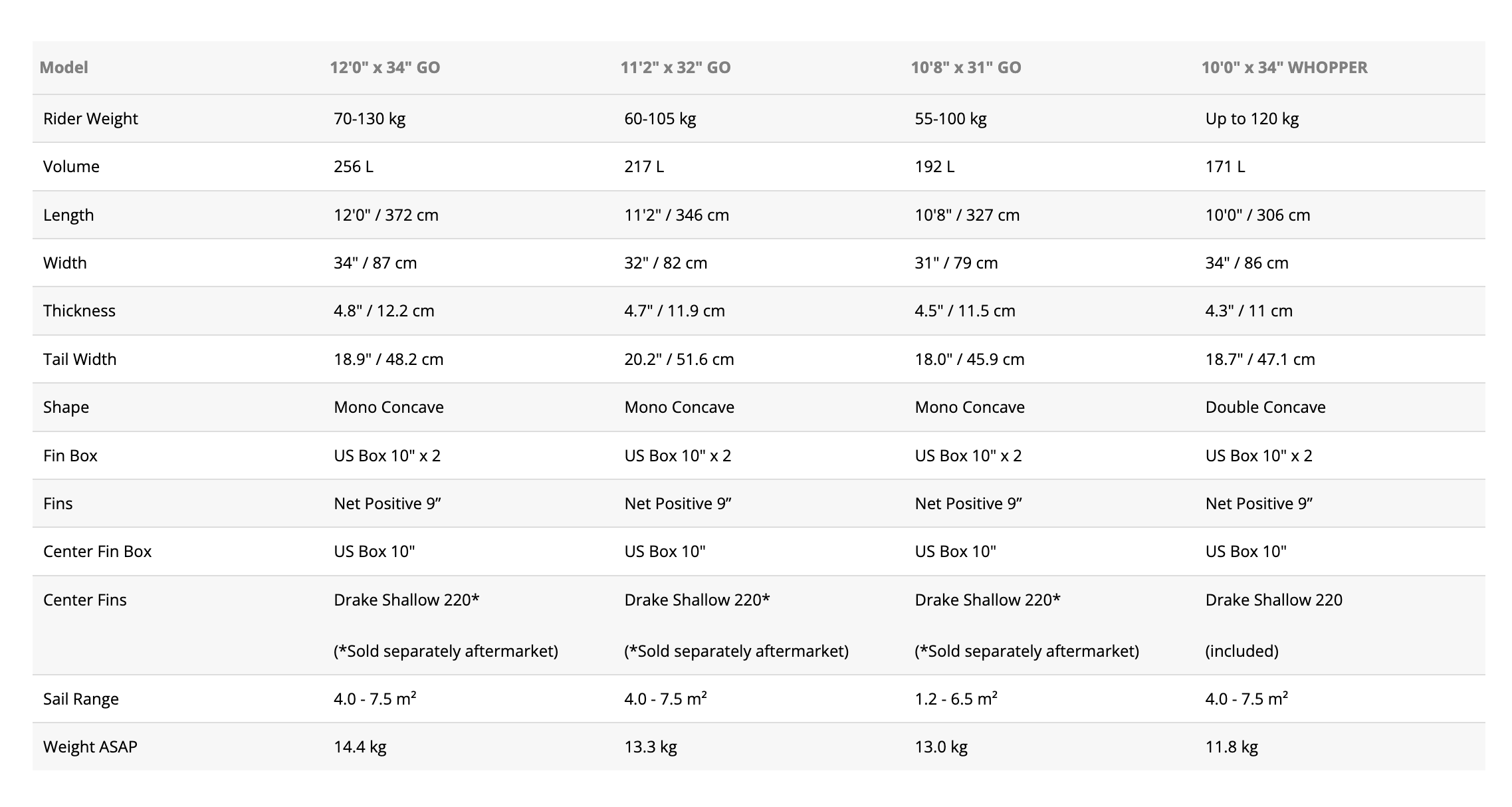Click the Center Fin Box row label
Screen dimensions: 1512x807
tap(97, 551)
